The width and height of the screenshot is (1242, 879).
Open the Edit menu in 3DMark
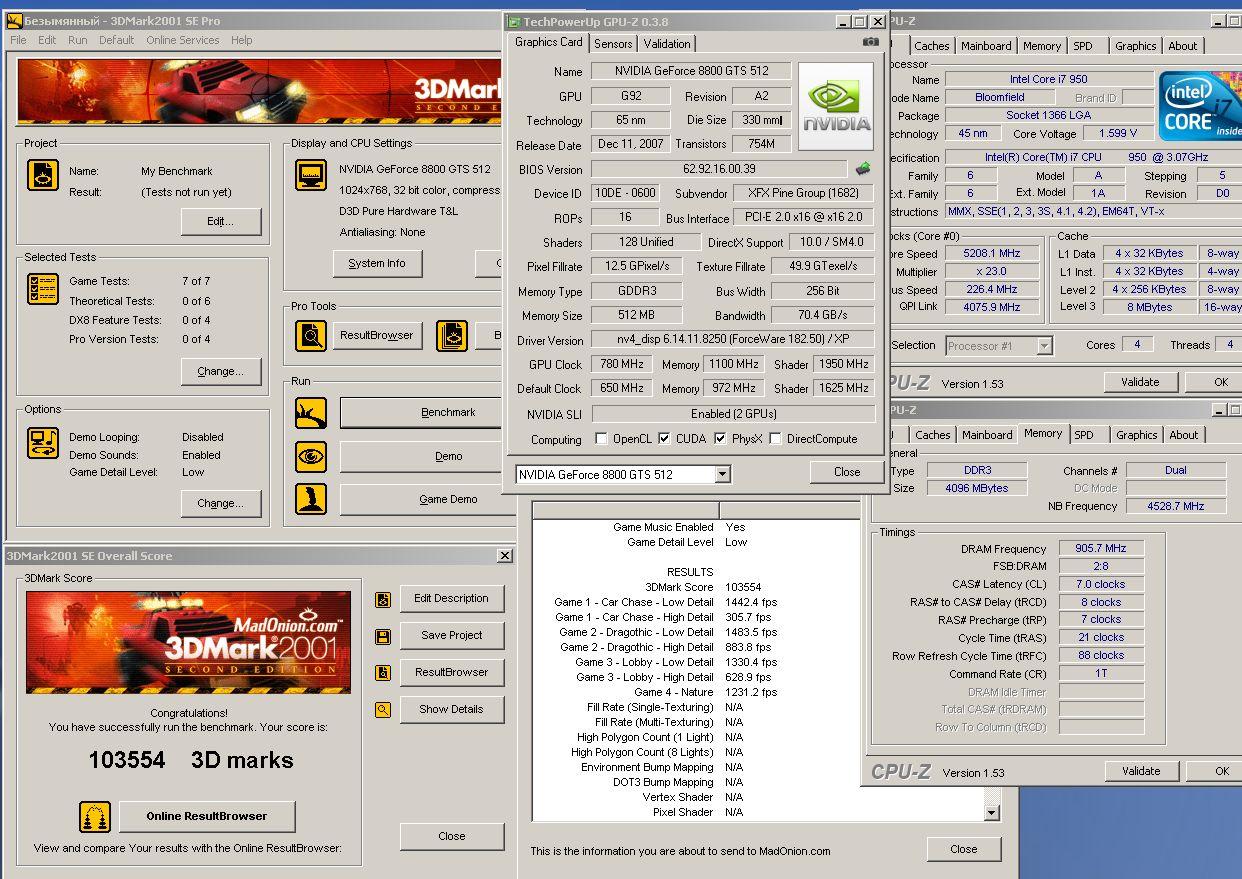pos(47,40)
